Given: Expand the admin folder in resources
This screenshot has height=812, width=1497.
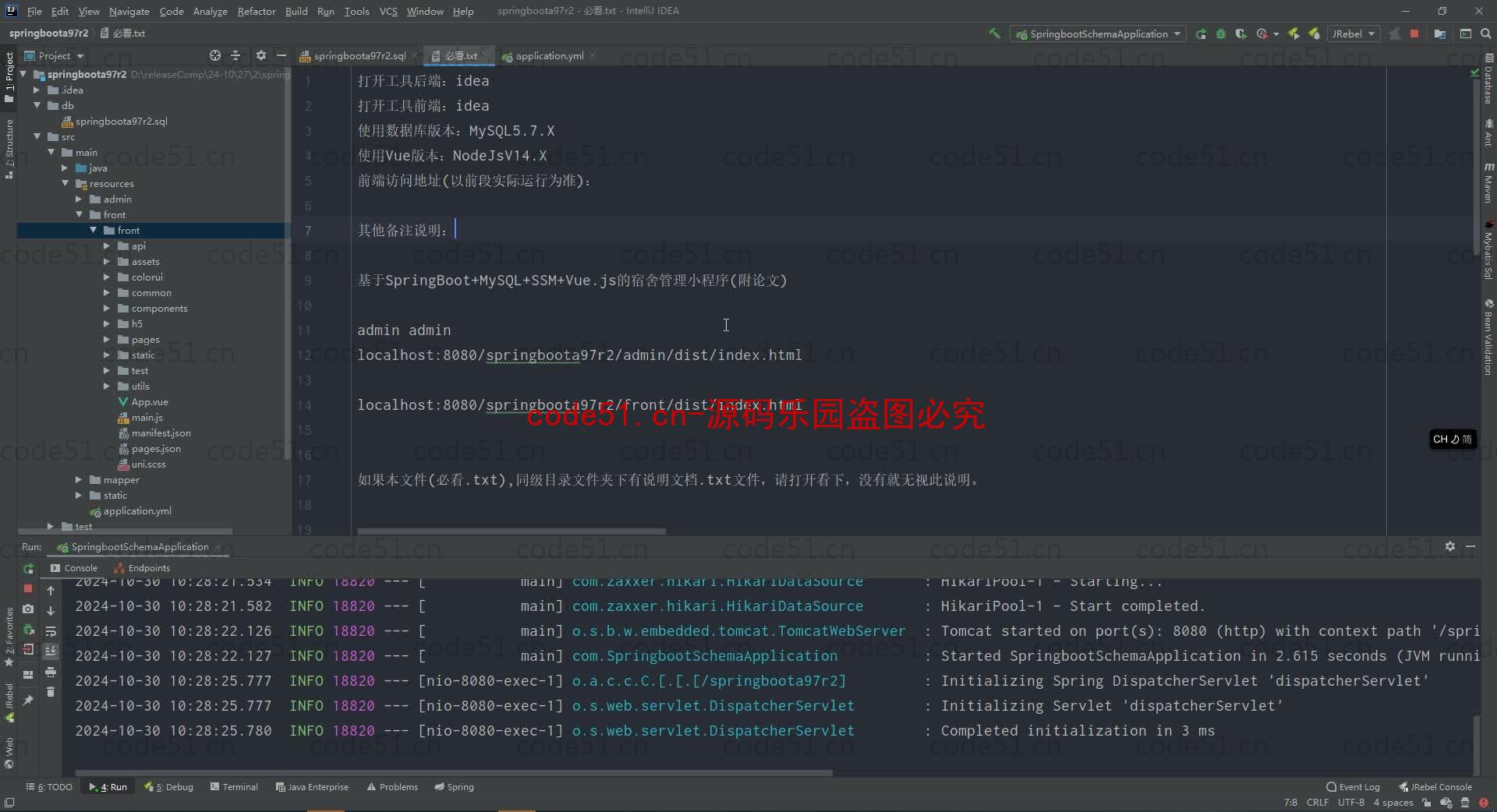Looking at the screenshot, I should (79, 199).
